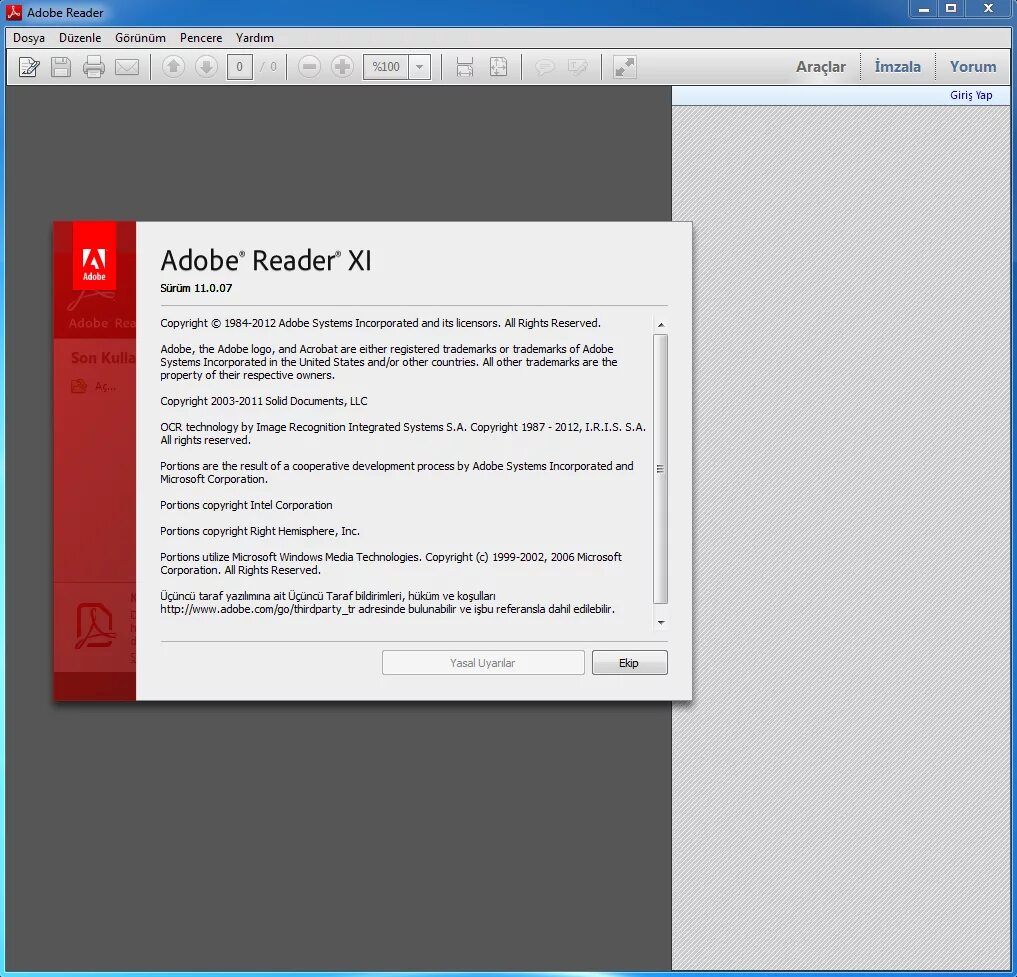1017x977 pixels.
Task: Click the Adobe logo in the dialog
Action: click(x=94, y=256)
